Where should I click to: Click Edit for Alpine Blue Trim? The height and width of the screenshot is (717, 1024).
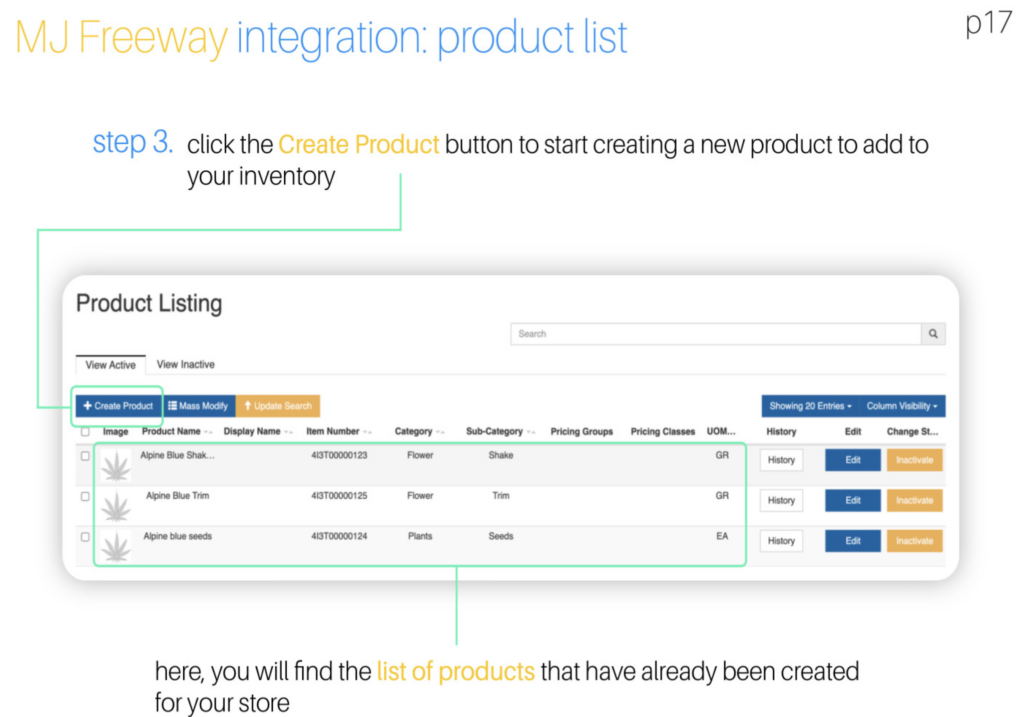click(853, 500)
